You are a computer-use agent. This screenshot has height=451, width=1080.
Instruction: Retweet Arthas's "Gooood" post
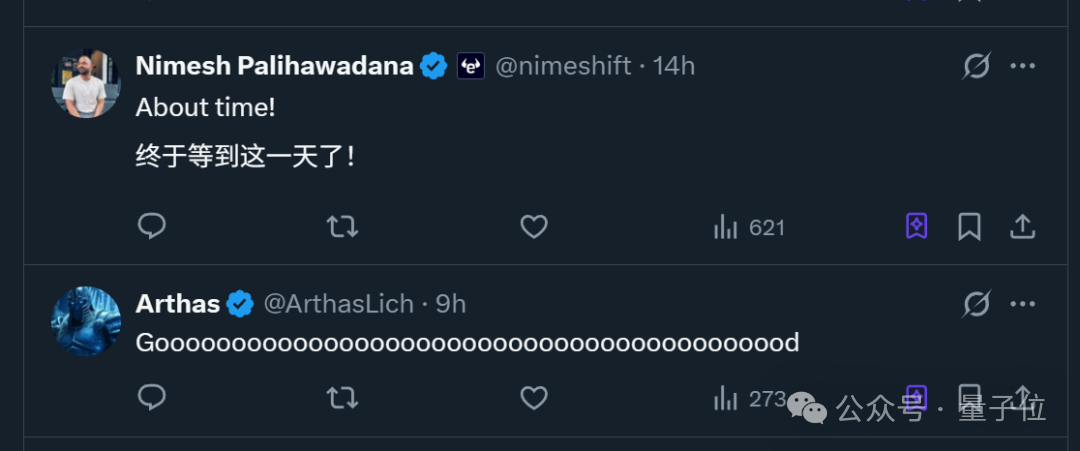(342, 398)
